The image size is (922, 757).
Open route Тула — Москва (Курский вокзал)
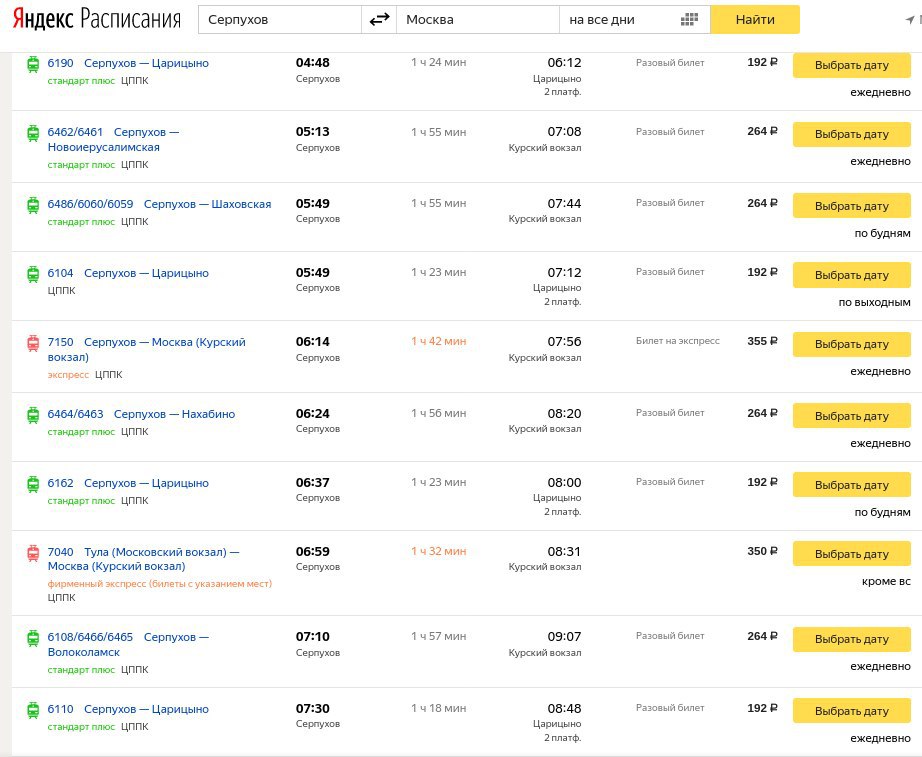[143, 559]
